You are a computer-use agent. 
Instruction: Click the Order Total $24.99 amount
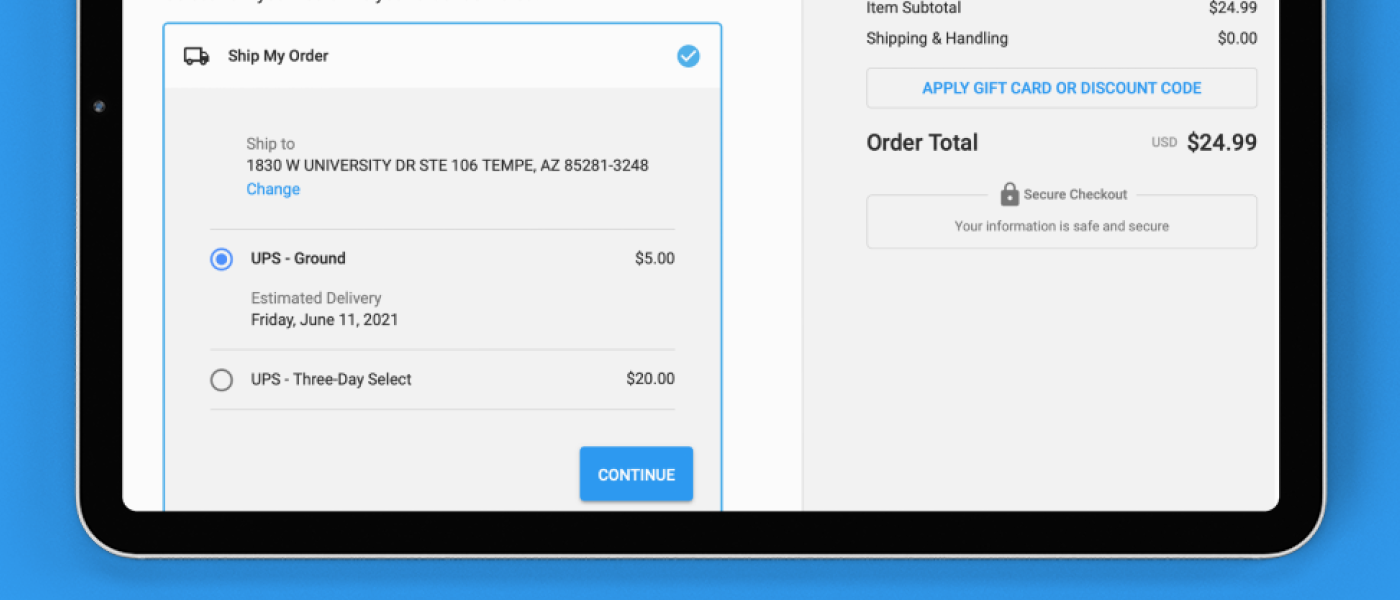coord(1222,143)
